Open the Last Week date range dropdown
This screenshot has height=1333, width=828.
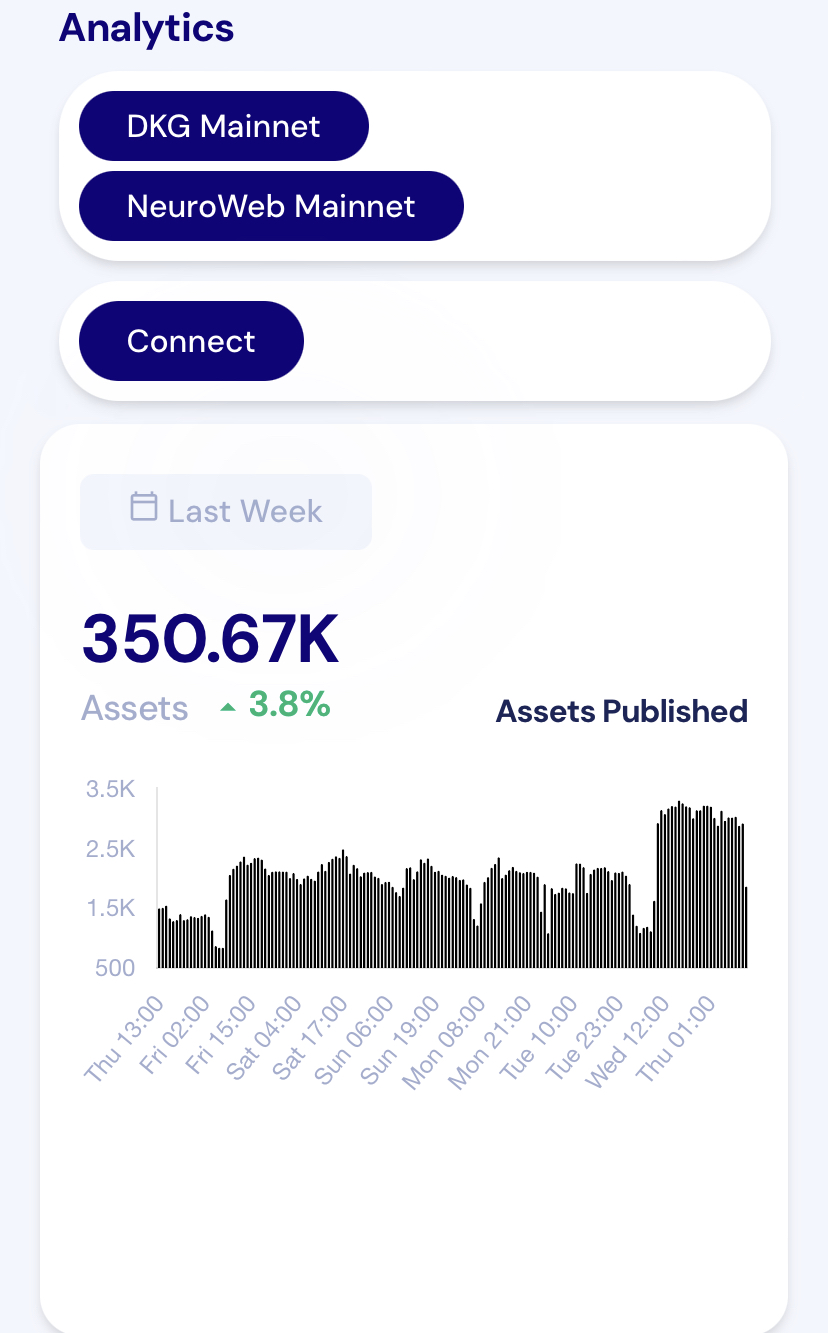tap(226, 511)
